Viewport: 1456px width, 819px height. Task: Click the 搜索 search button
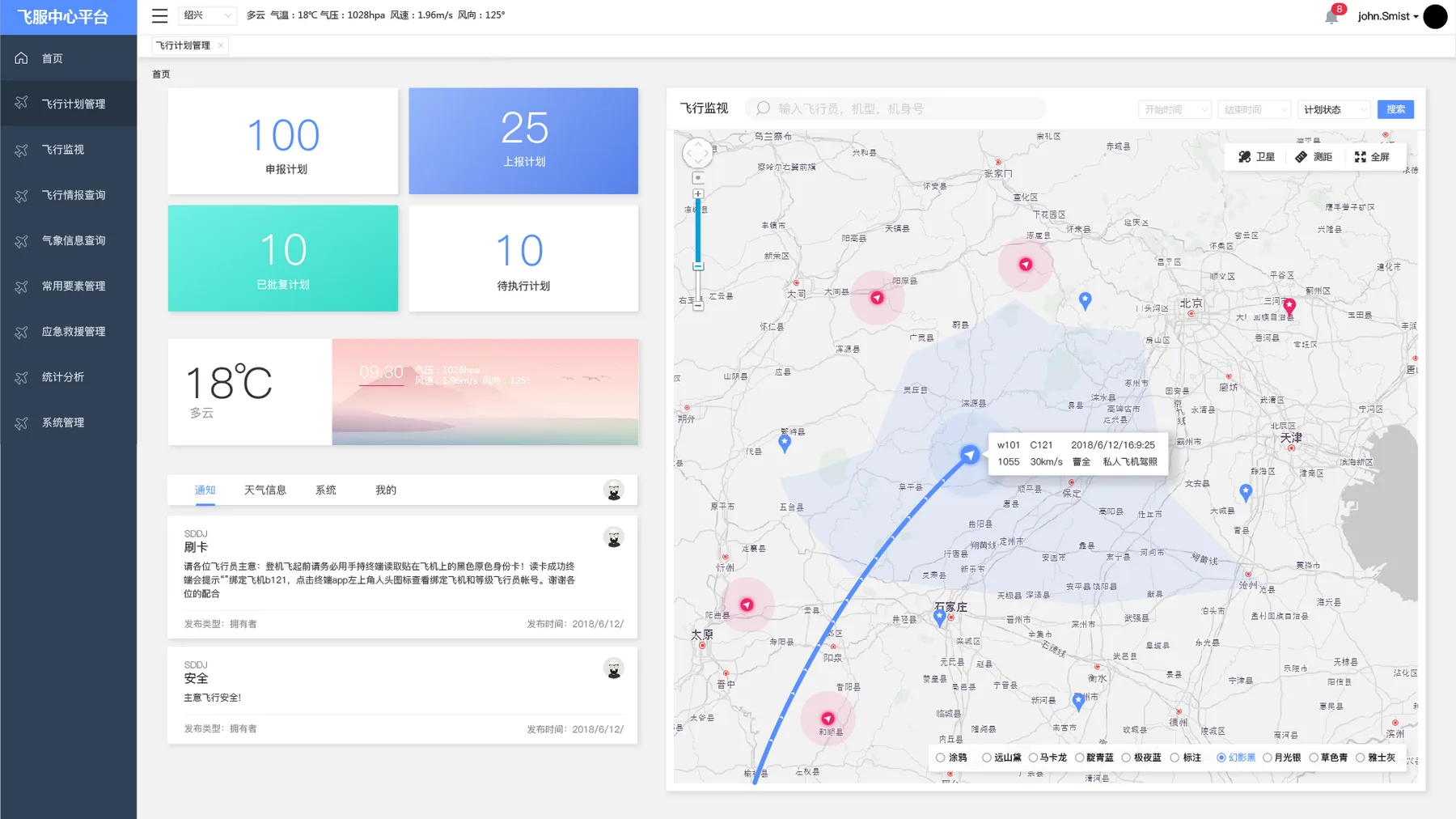tap(1395, 109)
